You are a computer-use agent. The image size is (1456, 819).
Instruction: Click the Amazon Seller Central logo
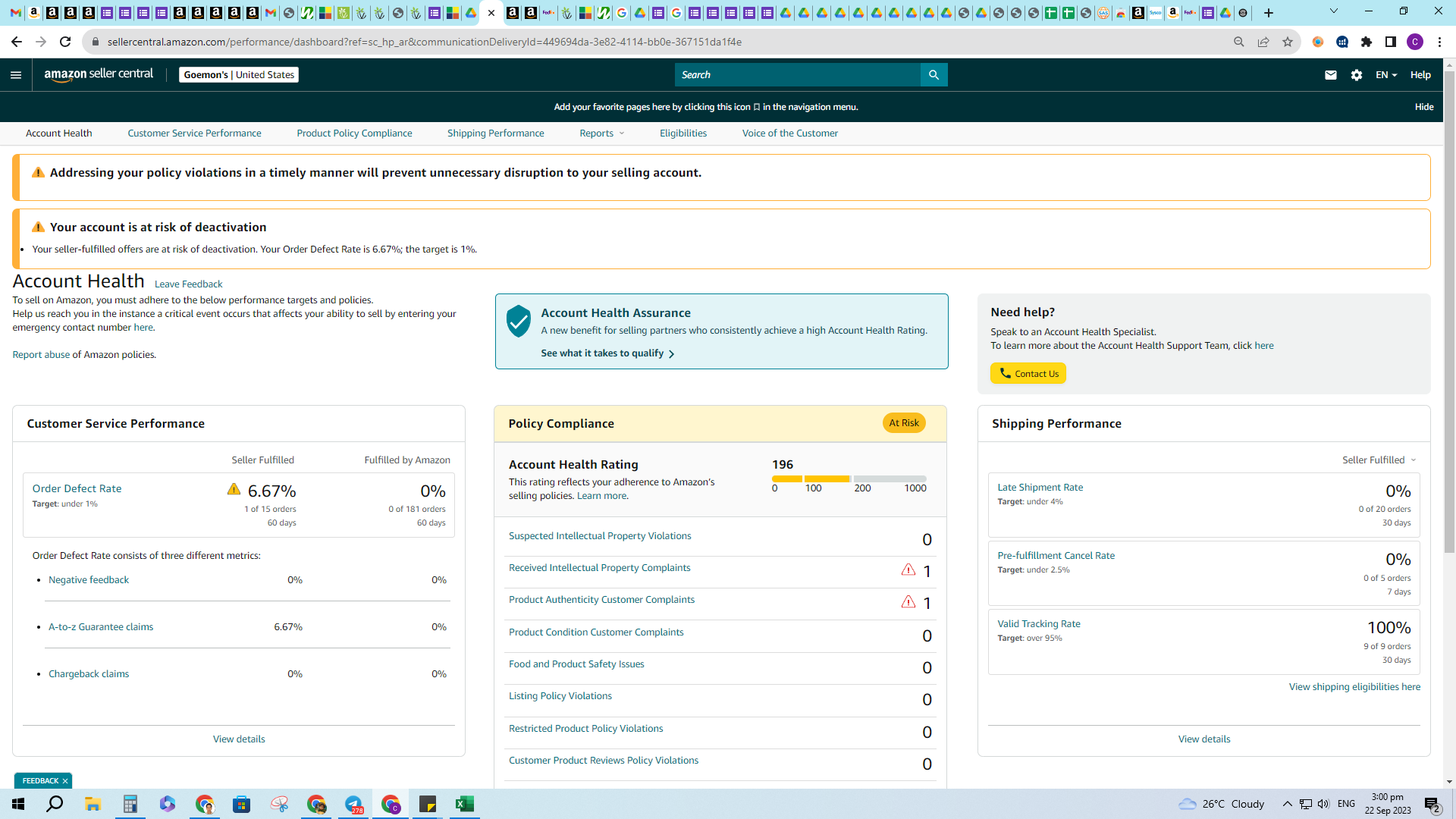tap(99, 74)
